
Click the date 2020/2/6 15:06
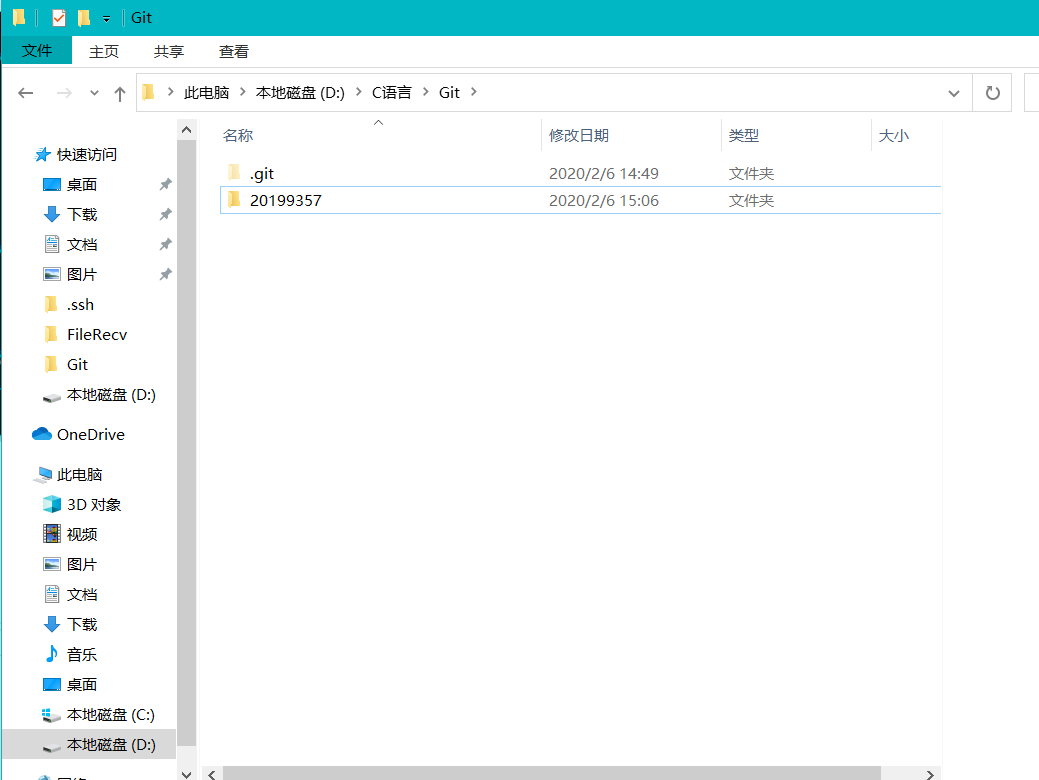point(604,201)
